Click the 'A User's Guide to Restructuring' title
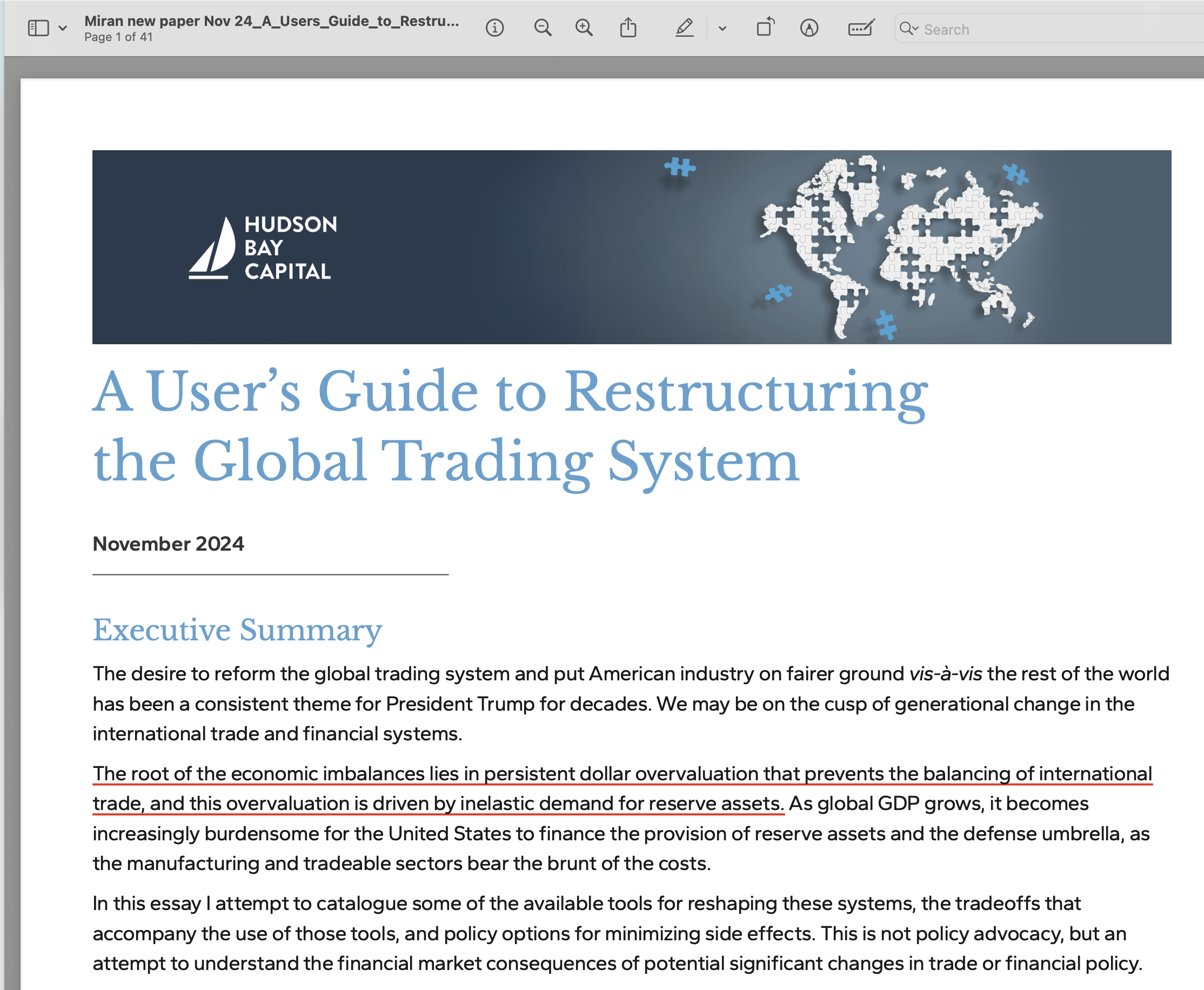1204x990 pixels. (x=511, y=392)
